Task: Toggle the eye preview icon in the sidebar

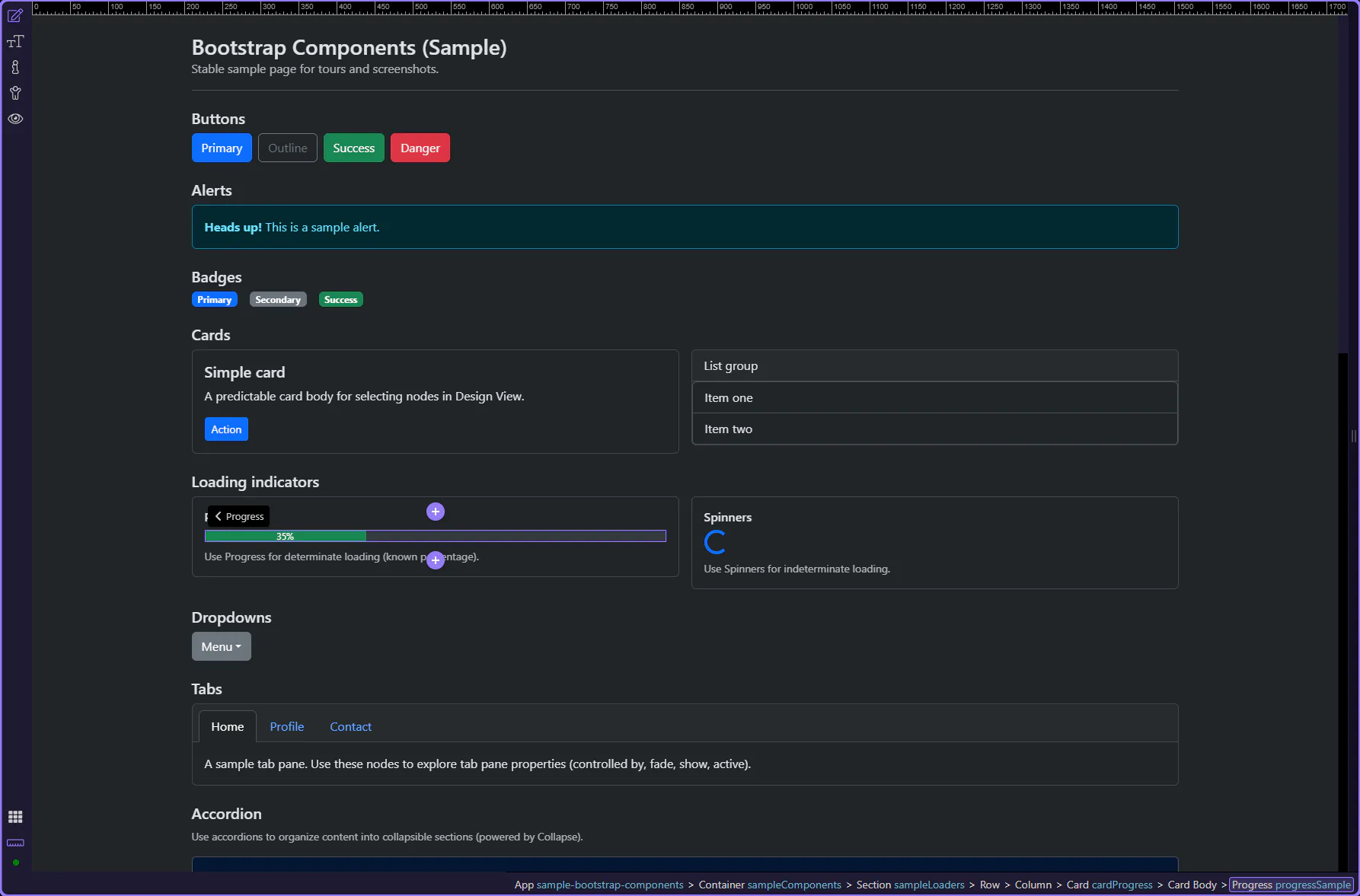Action: tap(15, 119)
